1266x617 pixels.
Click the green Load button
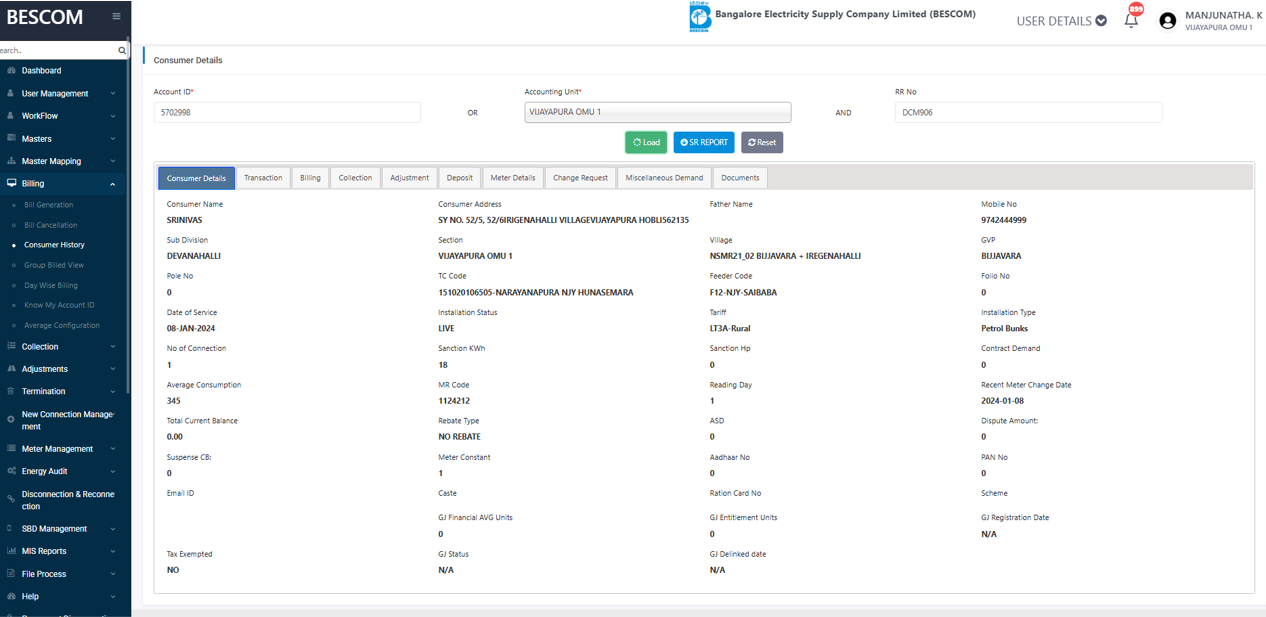[646, 142]
